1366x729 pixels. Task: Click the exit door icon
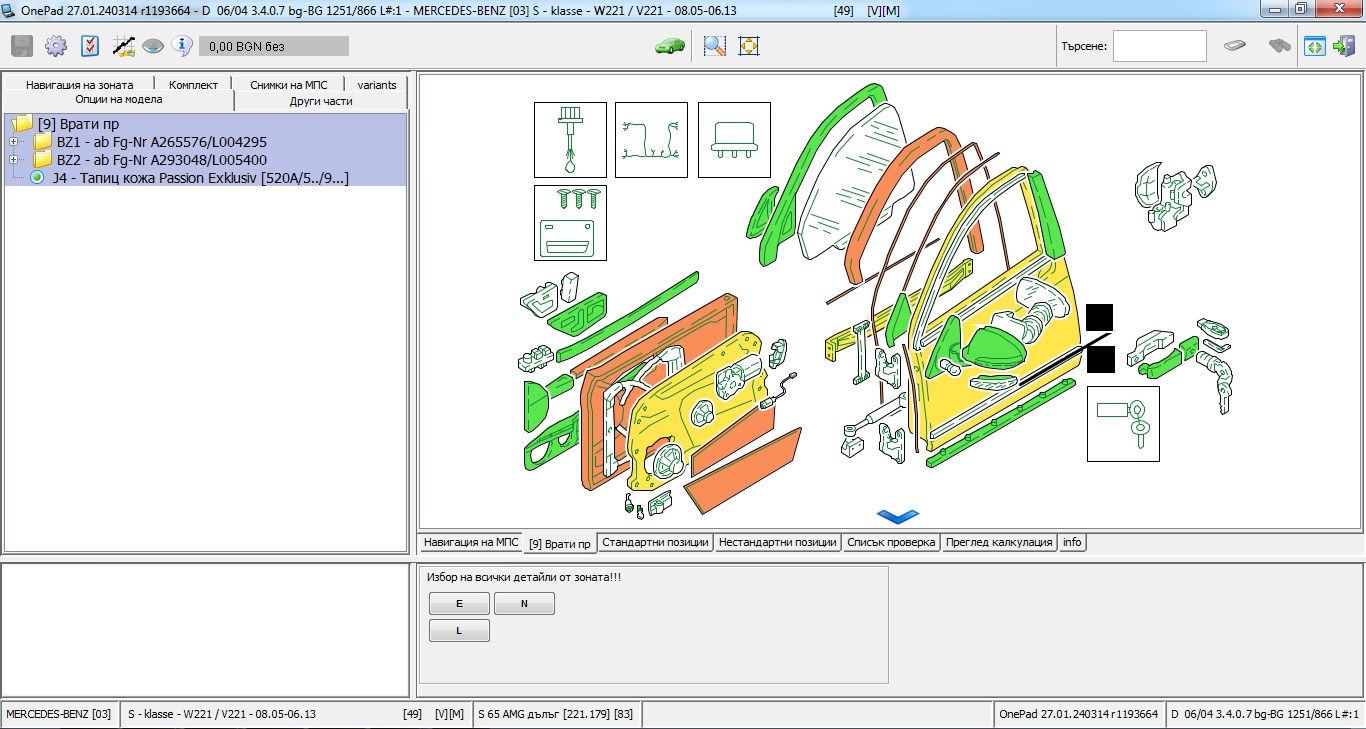point(1344,46)
